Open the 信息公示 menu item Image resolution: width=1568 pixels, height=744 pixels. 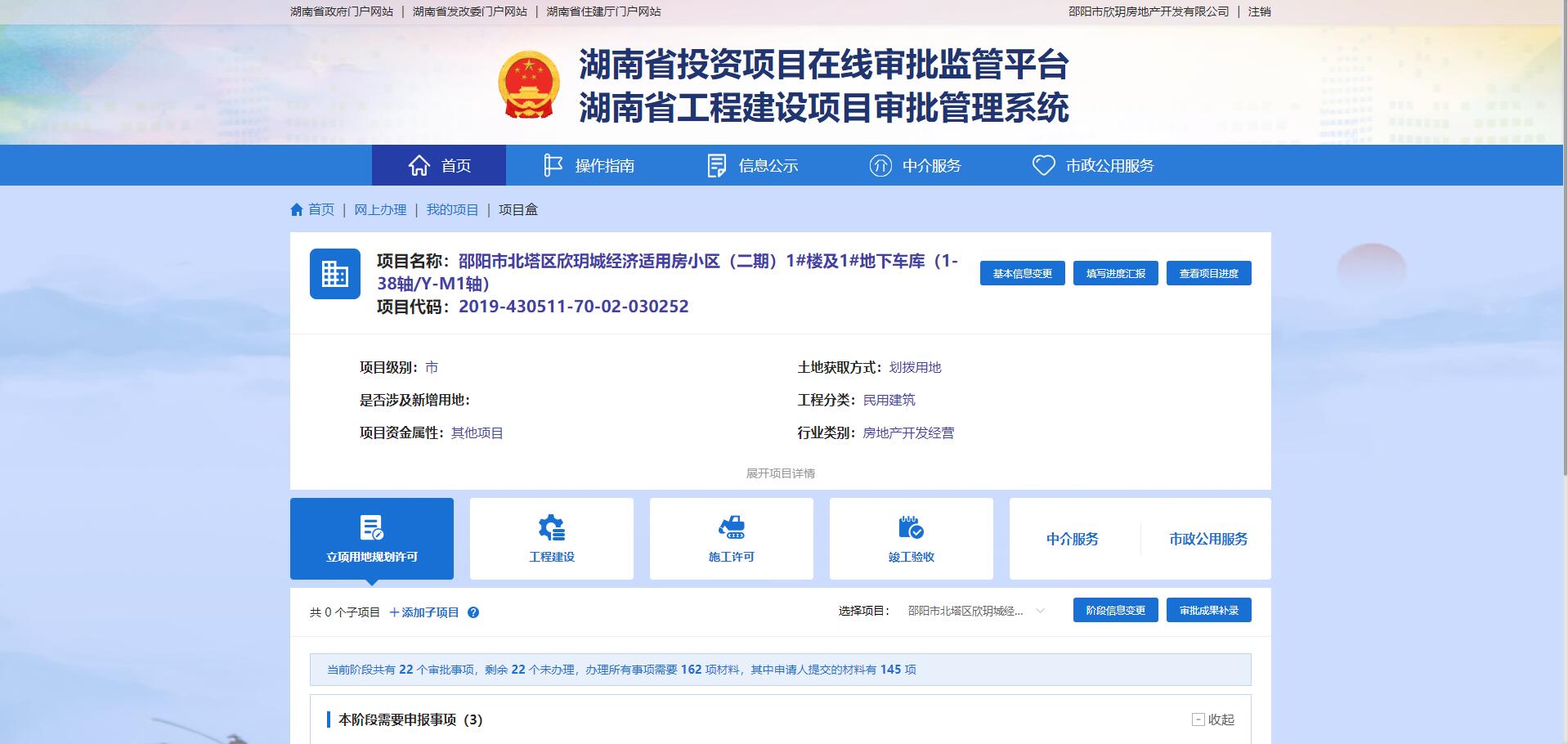click(752, 165)
